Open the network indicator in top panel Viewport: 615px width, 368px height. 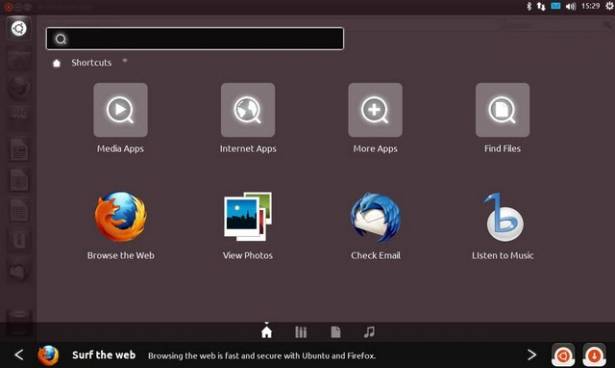(541, 6)
